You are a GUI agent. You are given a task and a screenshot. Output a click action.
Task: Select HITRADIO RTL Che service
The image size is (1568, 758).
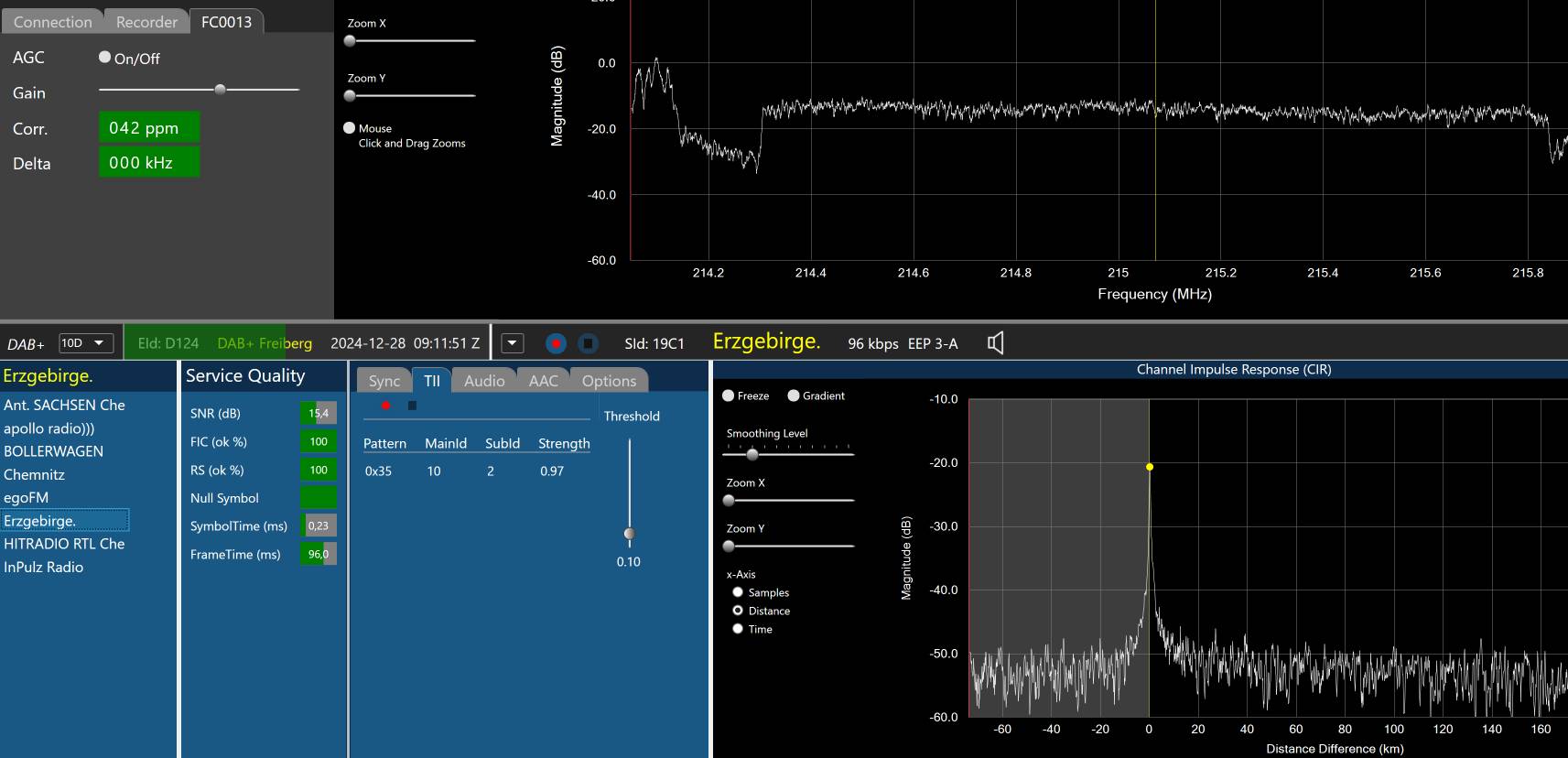[64, 544]
